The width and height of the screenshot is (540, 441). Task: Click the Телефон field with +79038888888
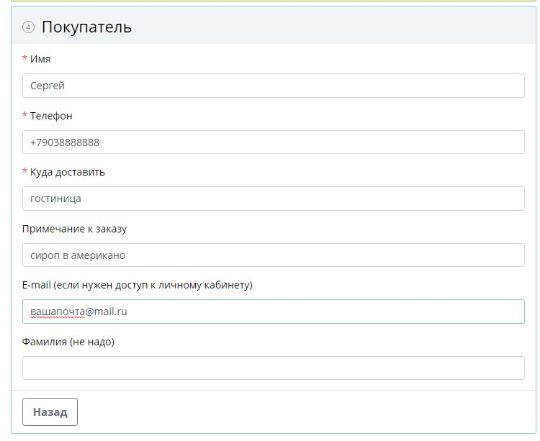coord(273,142)
